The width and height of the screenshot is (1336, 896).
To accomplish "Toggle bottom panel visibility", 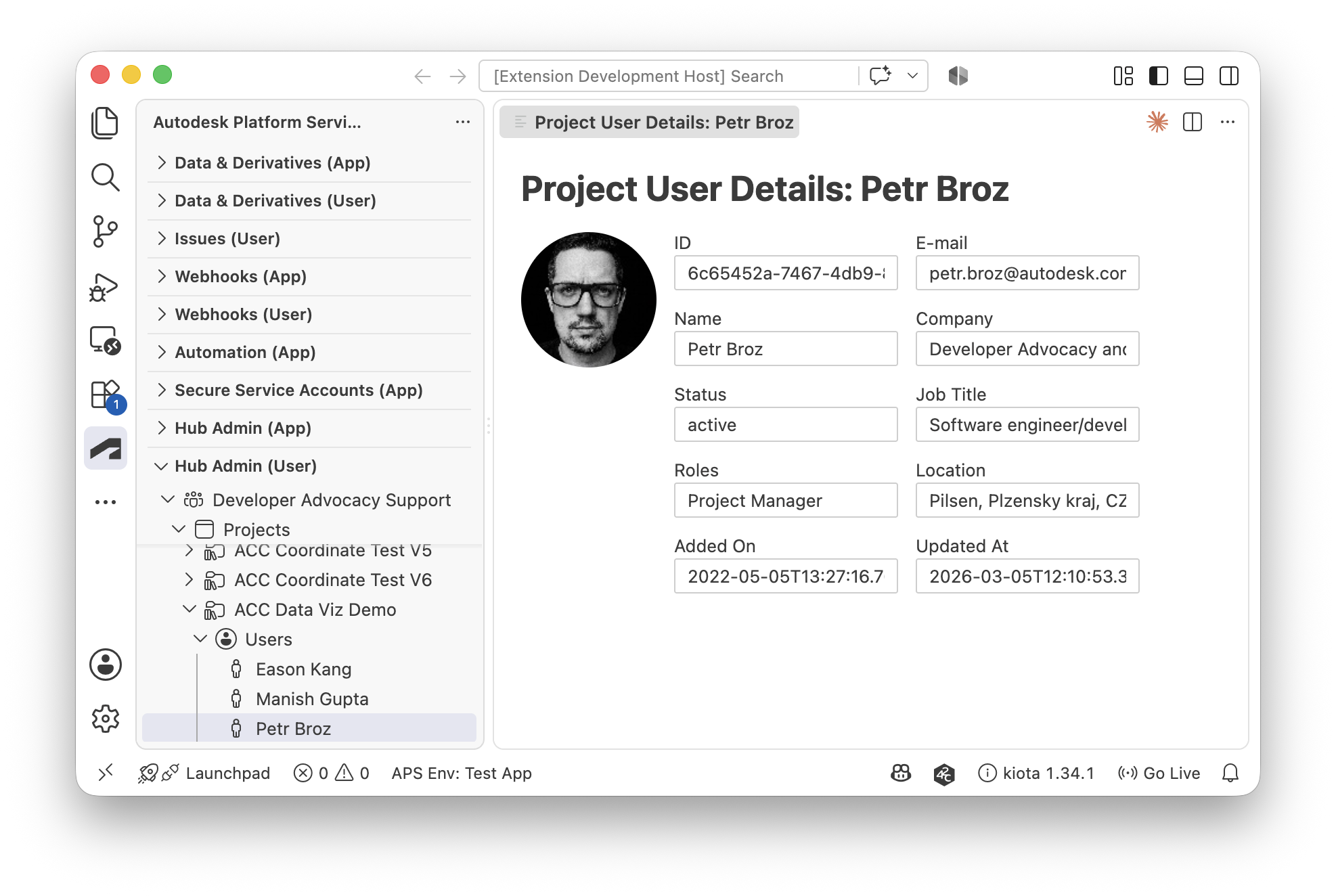I will point(1194,76).
